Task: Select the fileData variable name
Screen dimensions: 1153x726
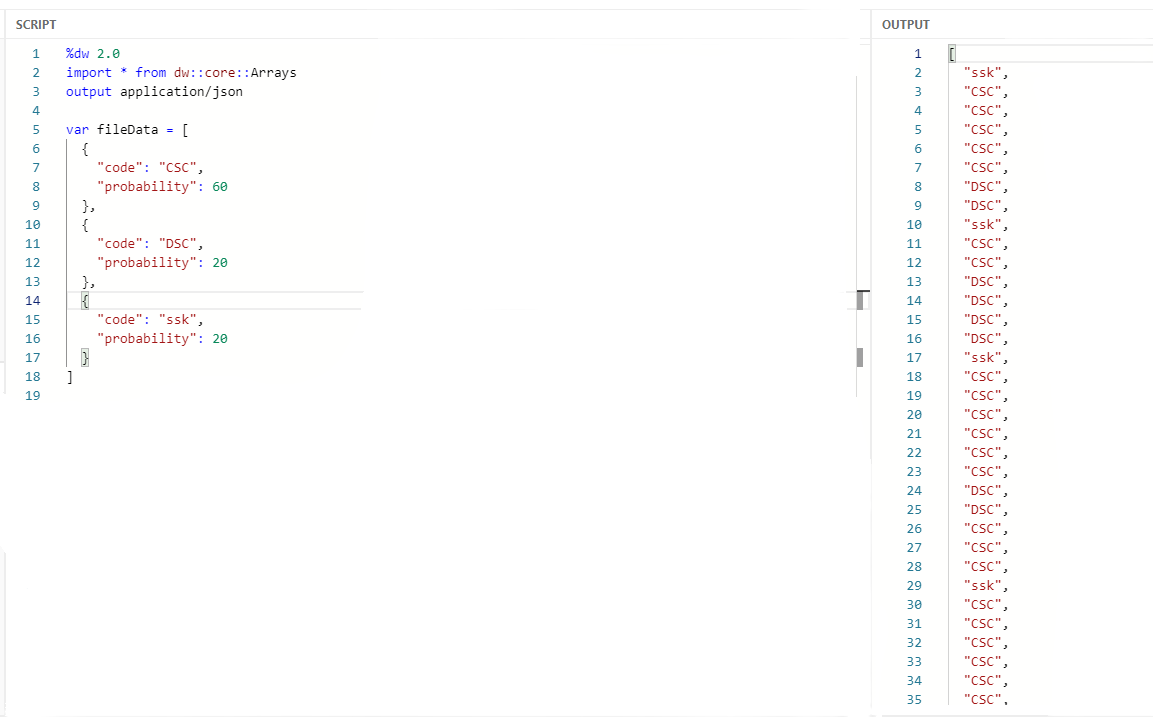Action: [124, 129]
